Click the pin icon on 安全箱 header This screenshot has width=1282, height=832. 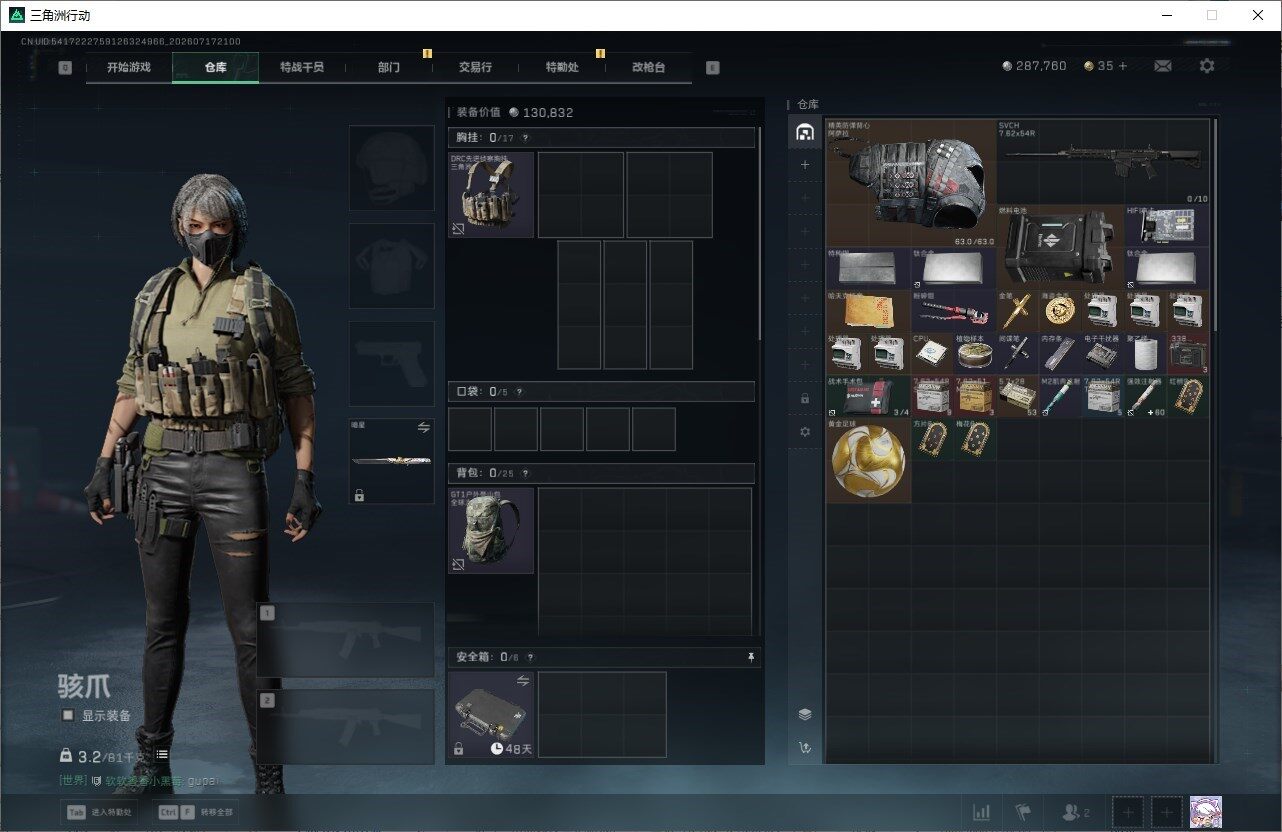click(x=751, y=657)
